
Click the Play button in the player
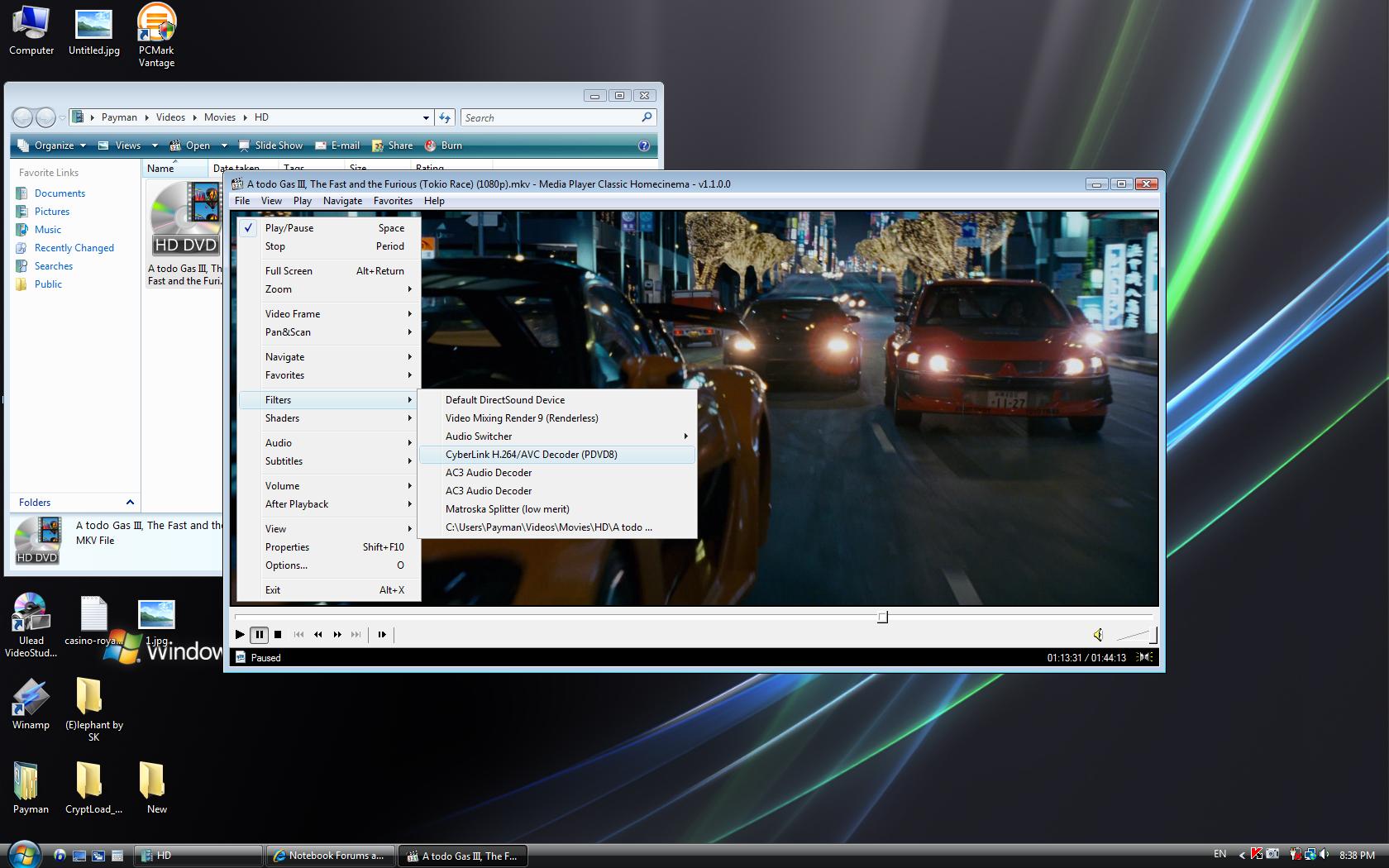(240, 635)
